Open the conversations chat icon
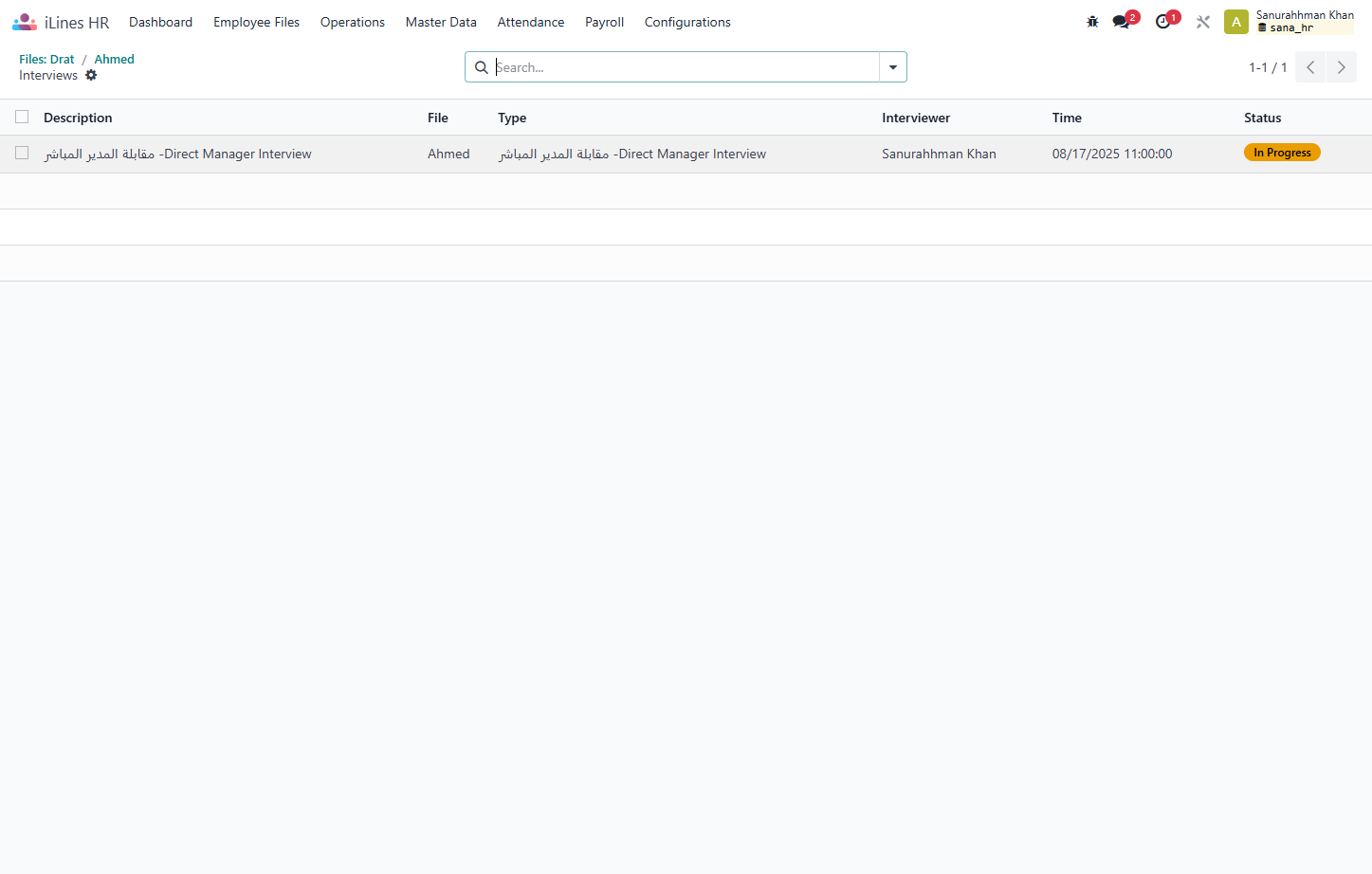 click(x=1122, y=22)
